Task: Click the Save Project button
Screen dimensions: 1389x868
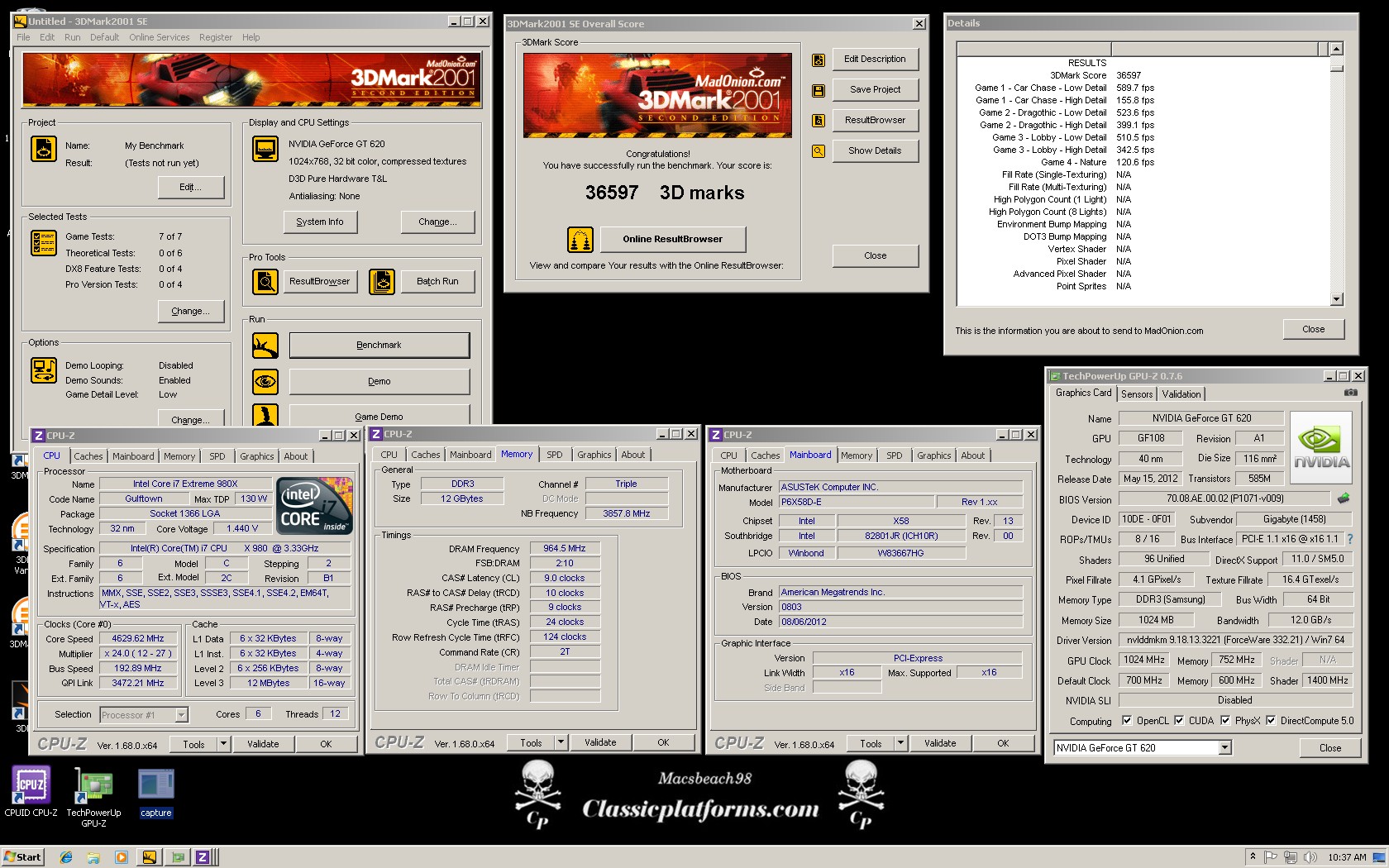Action: tap(875, 90)
